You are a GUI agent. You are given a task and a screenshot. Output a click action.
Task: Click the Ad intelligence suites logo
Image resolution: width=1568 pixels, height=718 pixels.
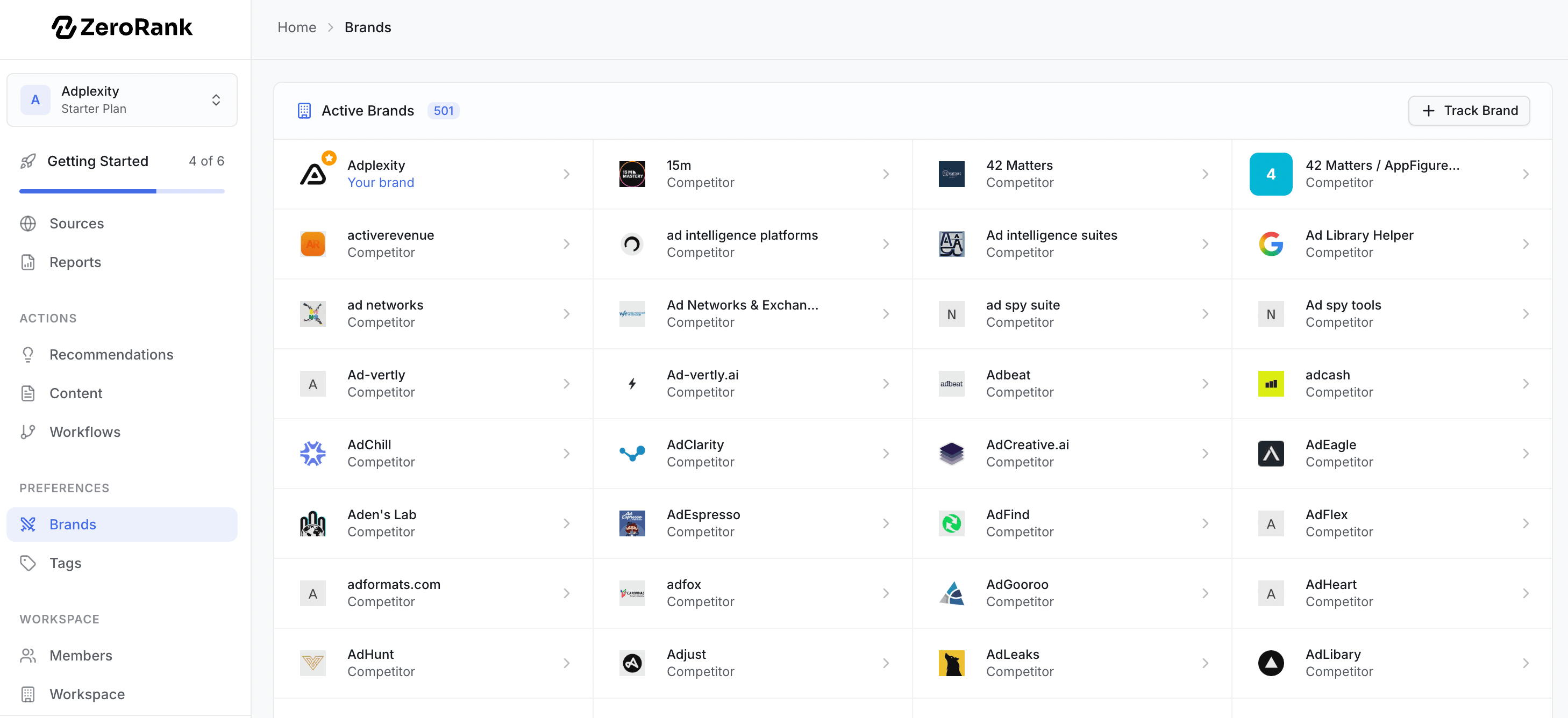(951, 244)
